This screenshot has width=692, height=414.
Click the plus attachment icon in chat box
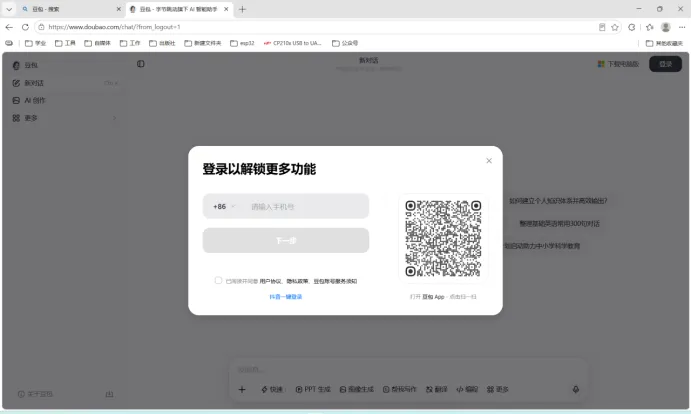pos(242,389)
